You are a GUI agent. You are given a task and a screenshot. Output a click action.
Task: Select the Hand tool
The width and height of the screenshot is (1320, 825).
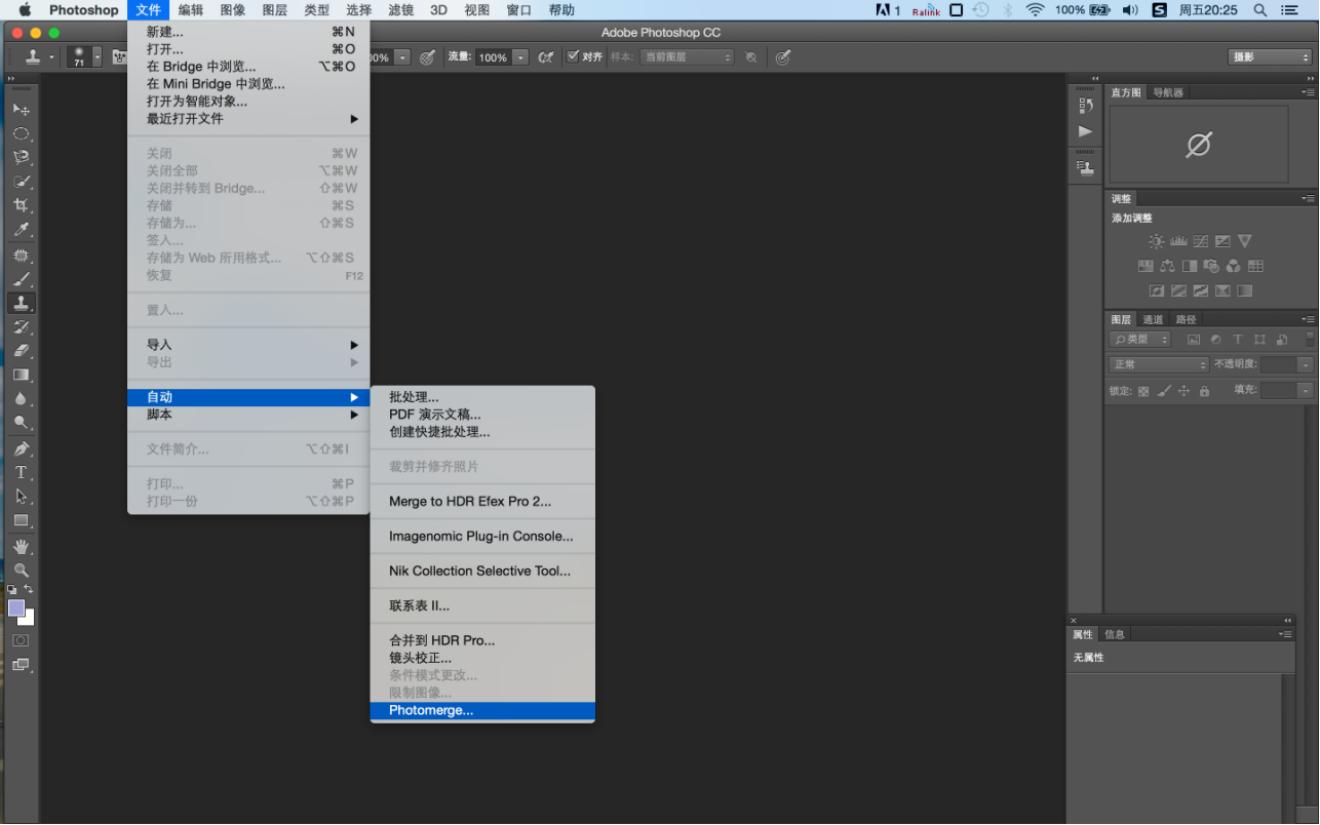(21, 546)
